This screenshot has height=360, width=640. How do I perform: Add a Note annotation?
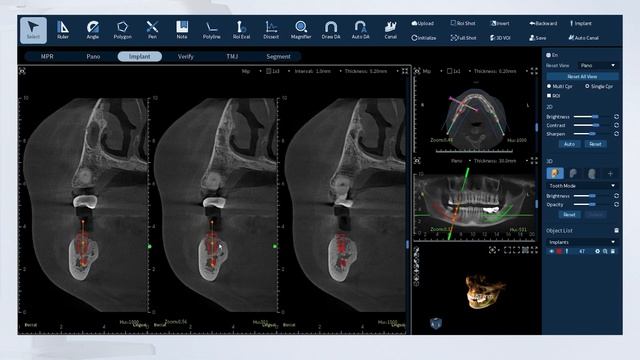coord(182,30)
